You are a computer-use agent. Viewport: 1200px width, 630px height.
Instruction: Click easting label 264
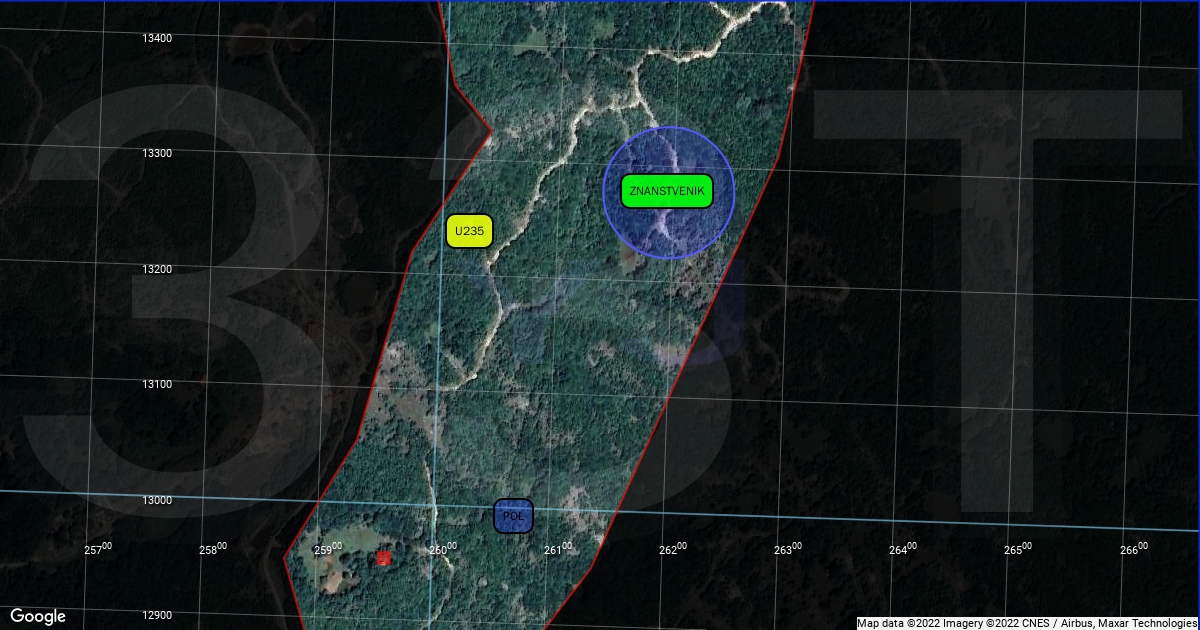click(x=903, y=549)
